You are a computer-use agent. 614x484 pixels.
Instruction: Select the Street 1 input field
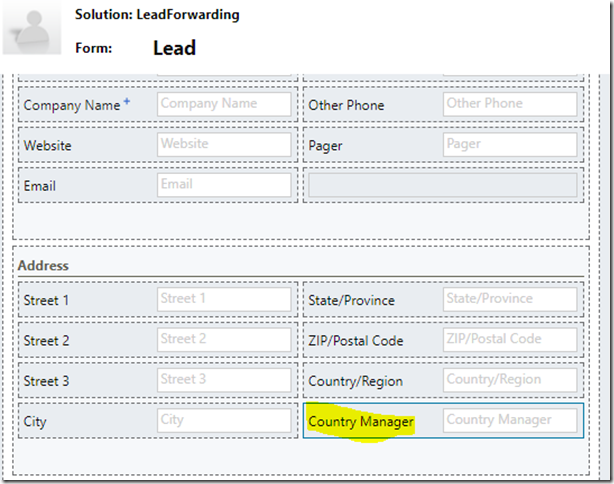coord(224,299)
